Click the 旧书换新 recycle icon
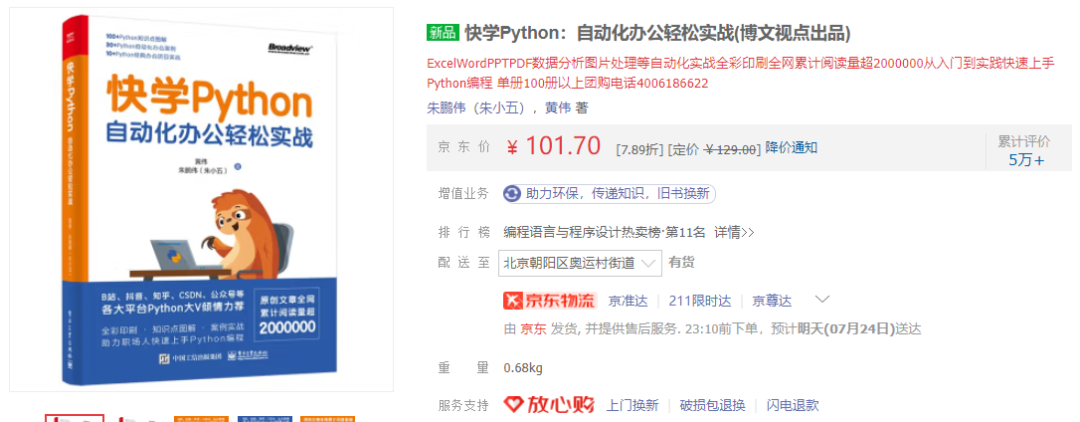 [512, 194]
